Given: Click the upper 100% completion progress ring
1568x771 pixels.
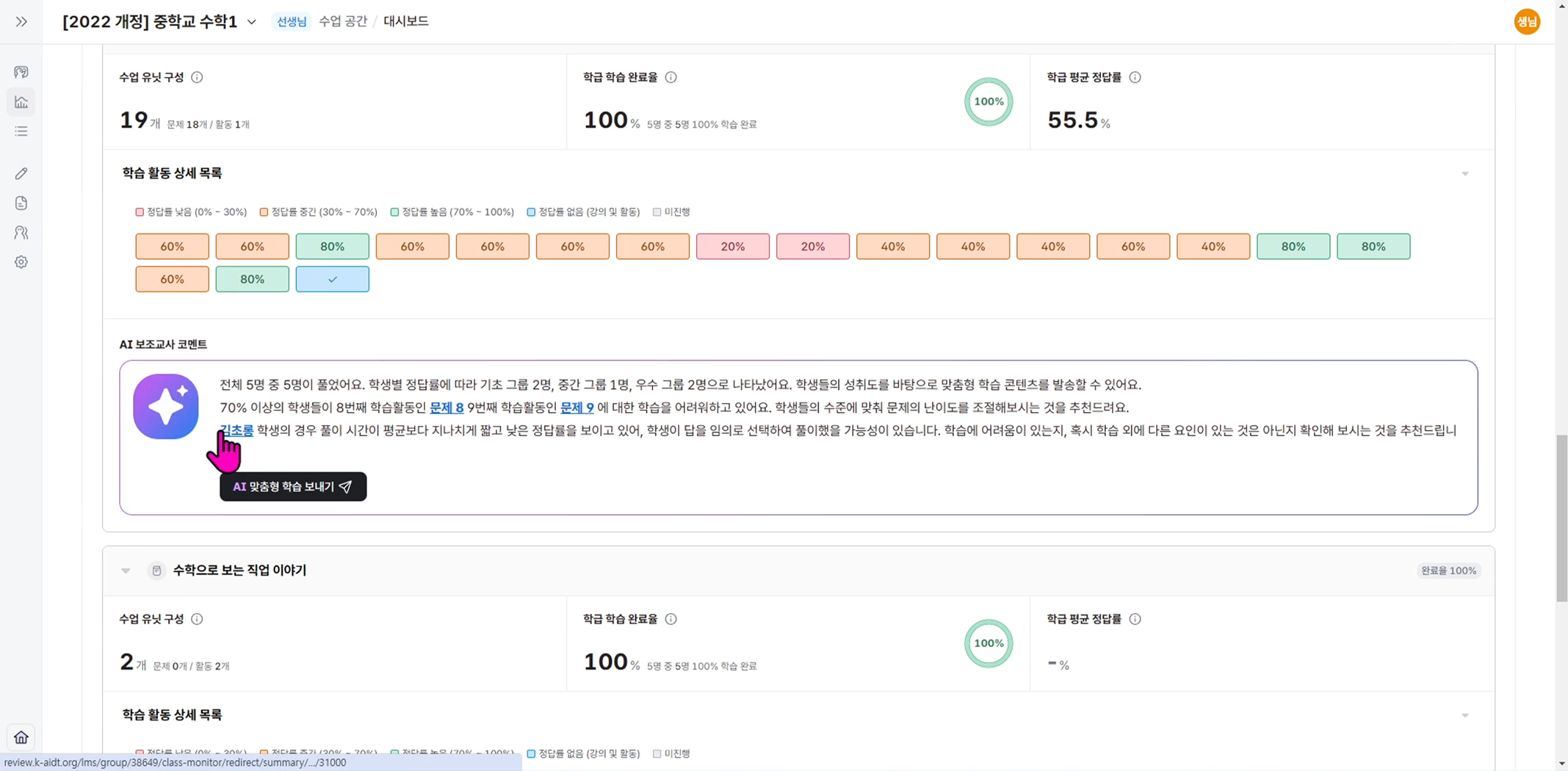Looking at the screenshot, I should point(989,101).
